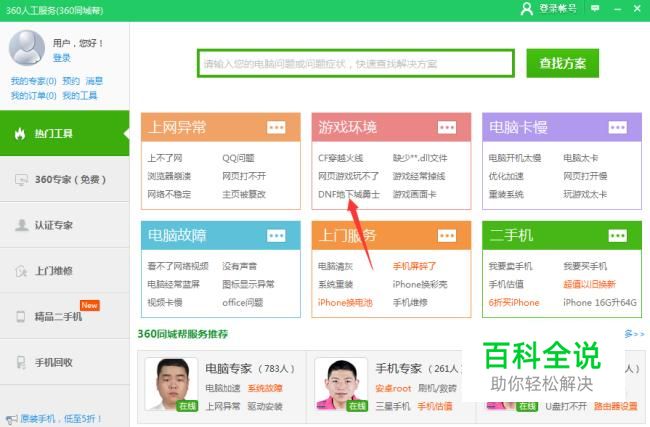Viewport: 650px width, 427px height.
Task: Open more options in 二手机 card
Action: (x=618, y=236)
